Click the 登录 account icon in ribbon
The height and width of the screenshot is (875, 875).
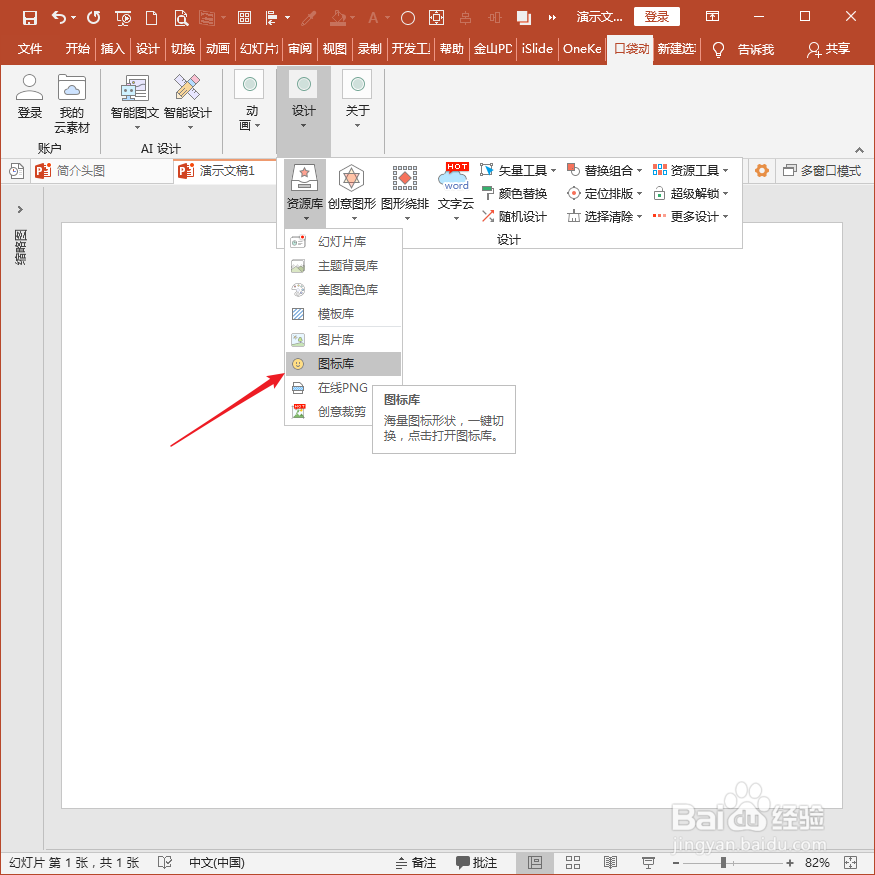[30, 97]
